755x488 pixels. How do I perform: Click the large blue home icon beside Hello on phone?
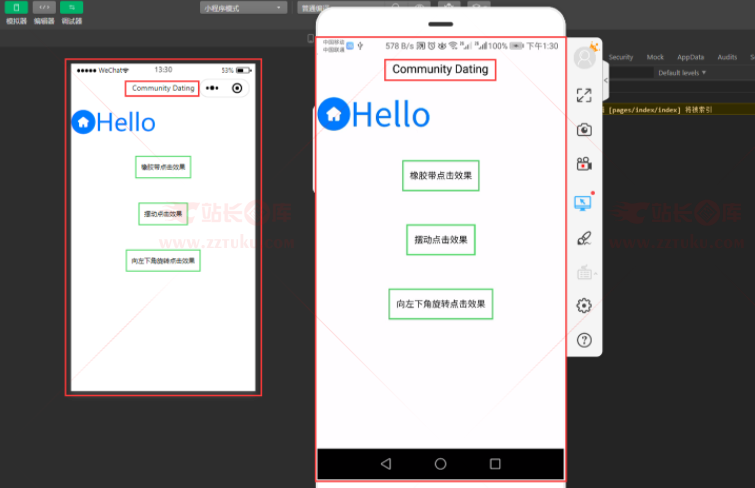coord(333,114)
